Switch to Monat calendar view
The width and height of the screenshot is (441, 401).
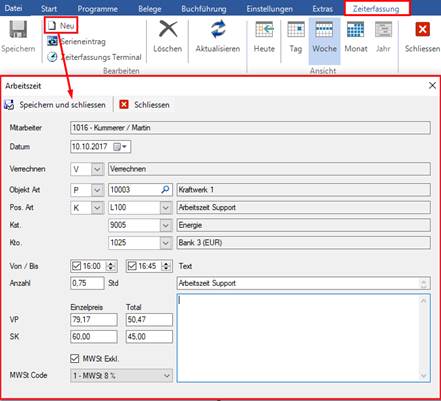(355, 29)
